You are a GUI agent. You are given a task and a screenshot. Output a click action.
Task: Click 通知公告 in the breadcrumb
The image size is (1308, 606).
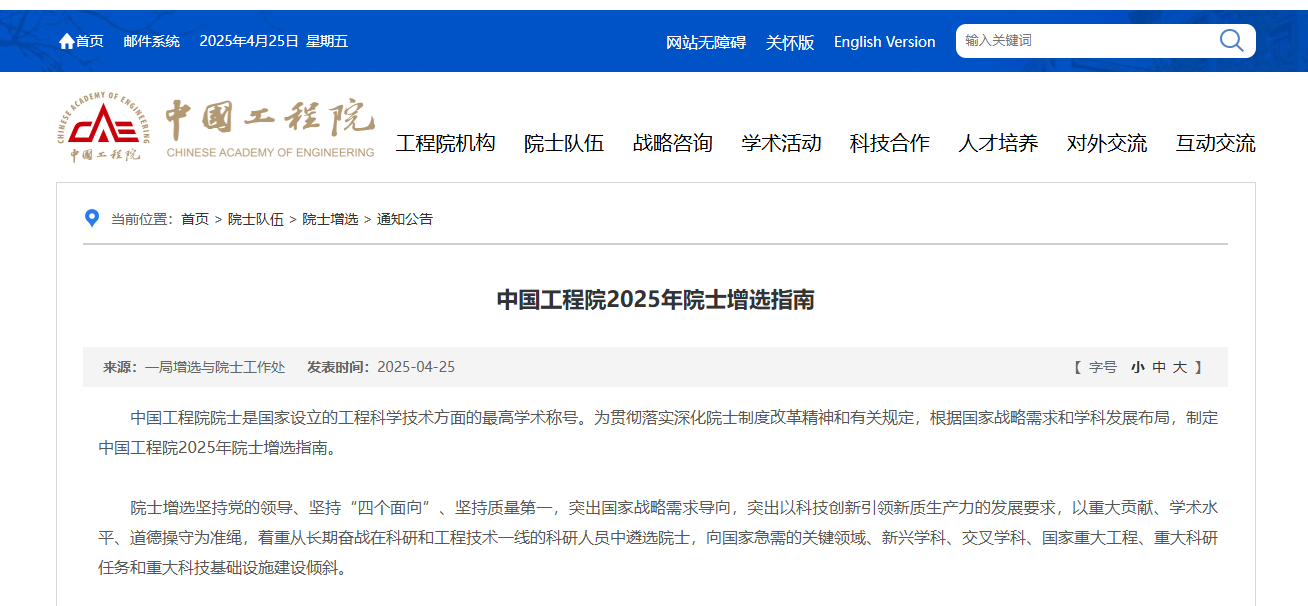pos(405,219)
